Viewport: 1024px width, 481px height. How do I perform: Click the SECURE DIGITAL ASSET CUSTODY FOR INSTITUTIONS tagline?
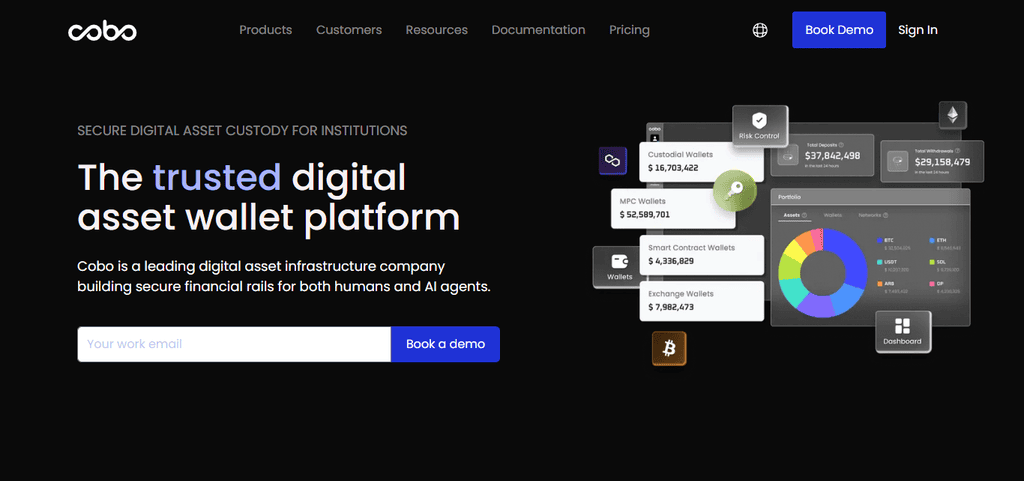(242, 131)
